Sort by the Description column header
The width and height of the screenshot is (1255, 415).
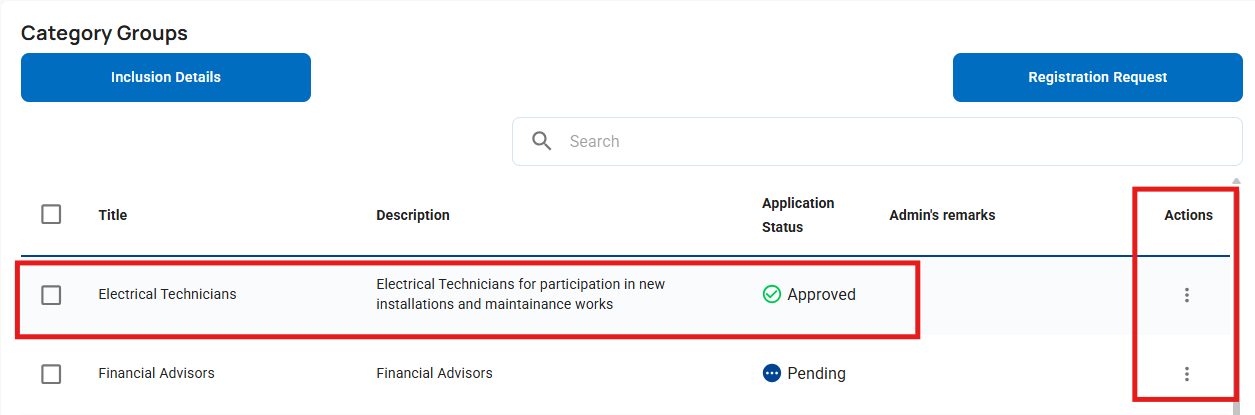click(x=413, y=215)
